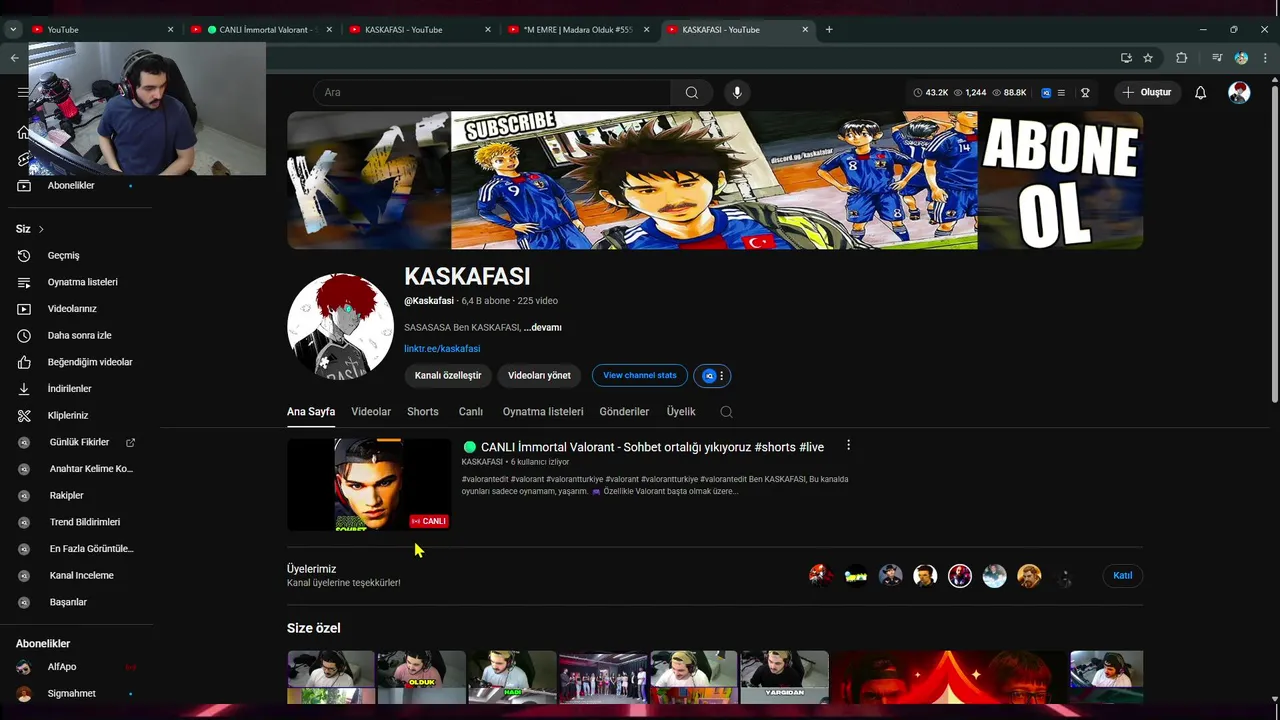Viewport: 1280px width, 720px height.
Task: Open the Oynatma listeleri channel tab
Action: pyautogui.click(x=543, y=412)
